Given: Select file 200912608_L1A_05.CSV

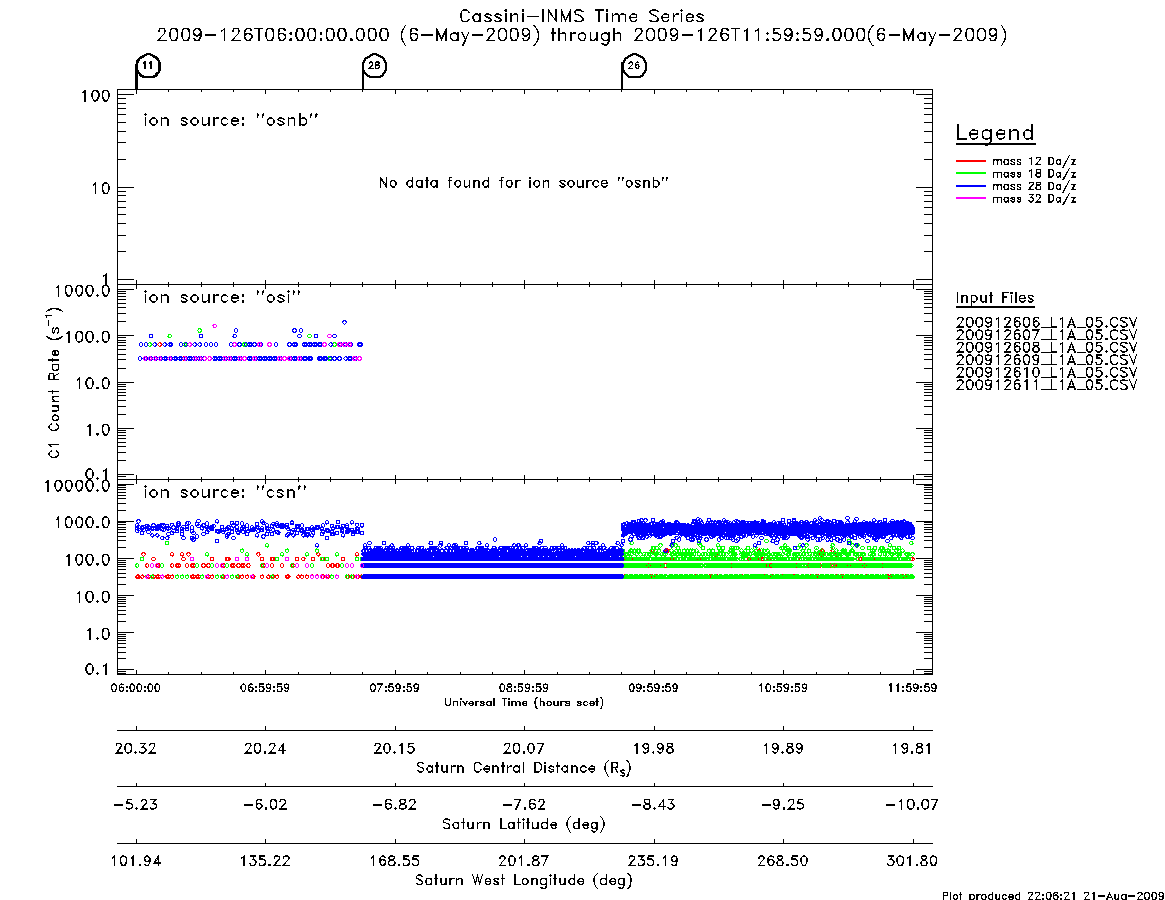Looking at the screenshot, I should tap(1046, 348).
